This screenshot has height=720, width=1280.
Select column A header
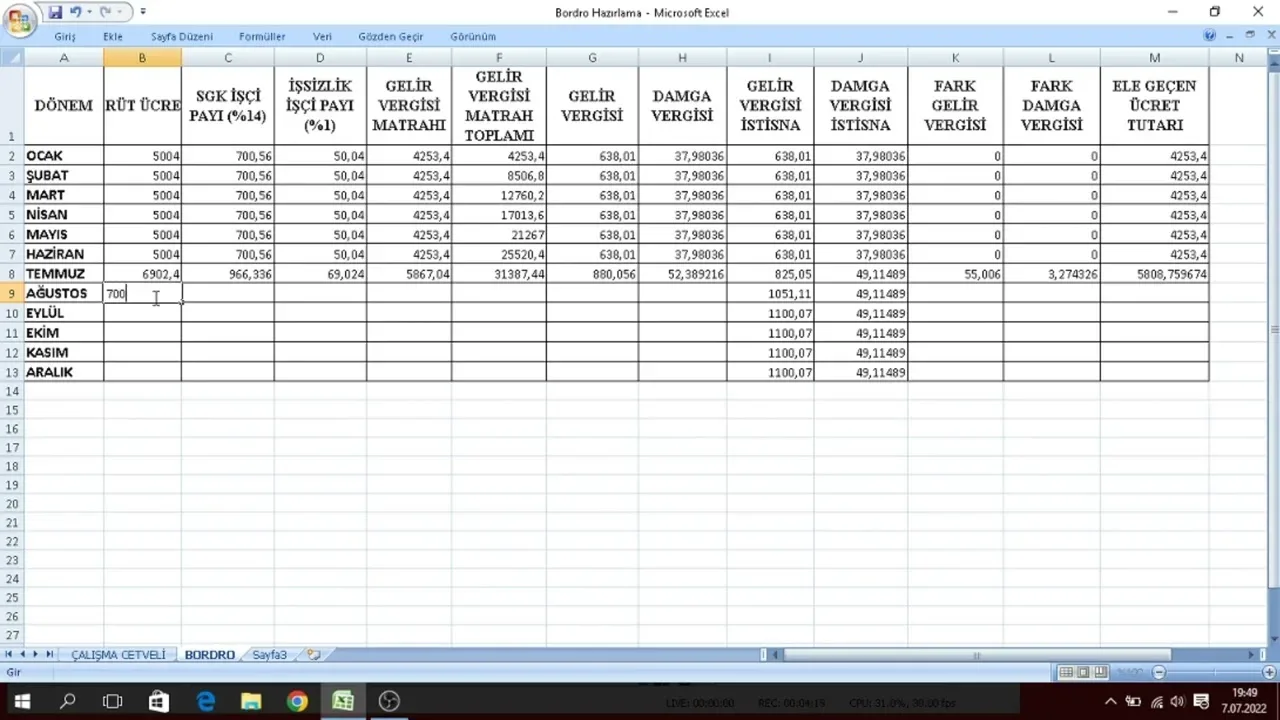tap(64, 58)
